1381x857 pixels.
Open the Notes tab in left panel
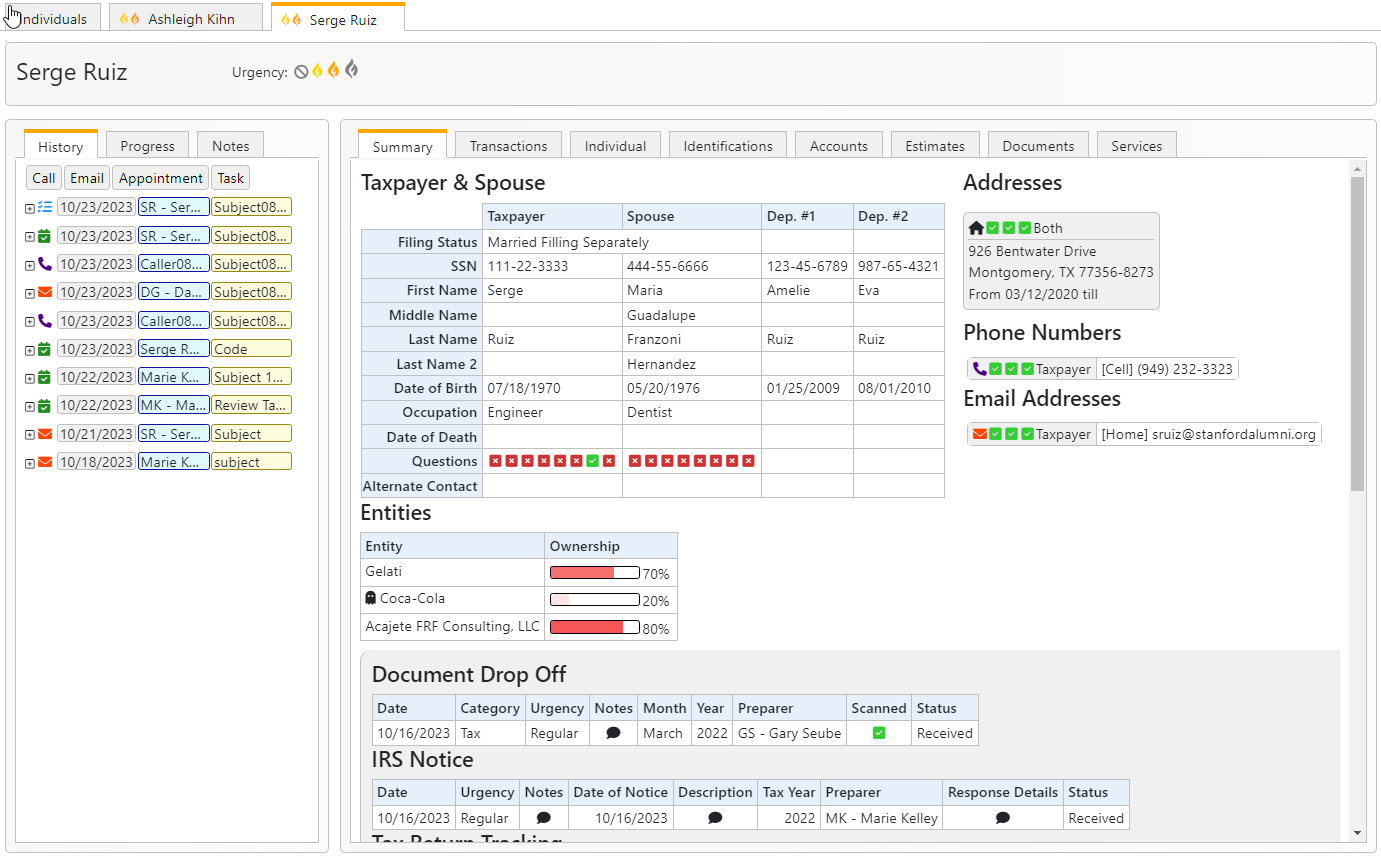(x=230, y=145)
